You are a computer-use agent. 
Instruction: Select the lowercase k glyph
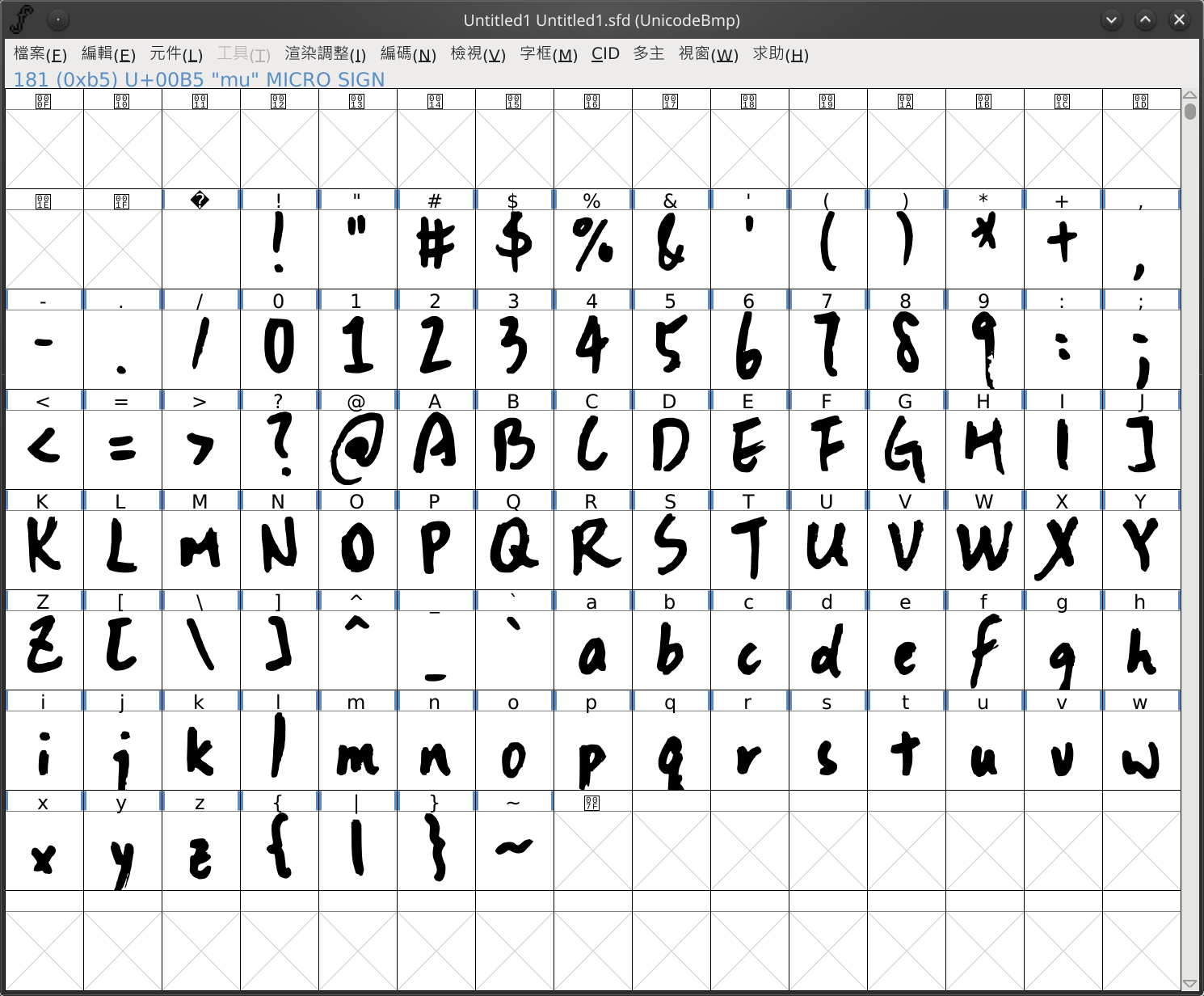point(200,750)
